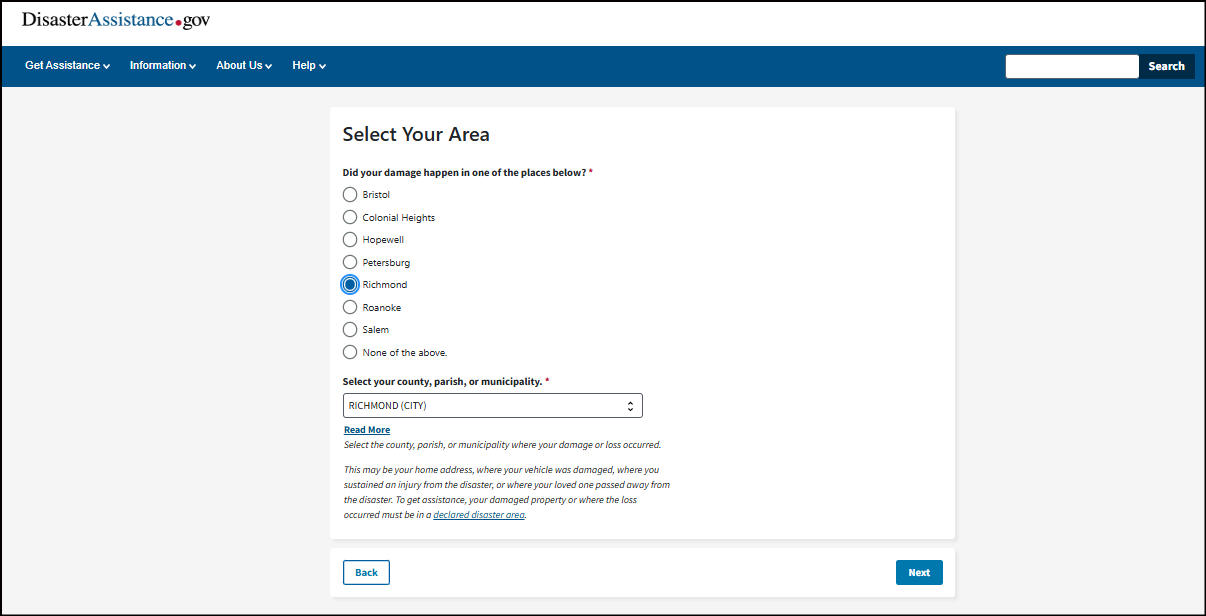Screen dimensions: 1206x616
Task: Choose the Colonial Heights option
Action: click(x=350, y=217)
